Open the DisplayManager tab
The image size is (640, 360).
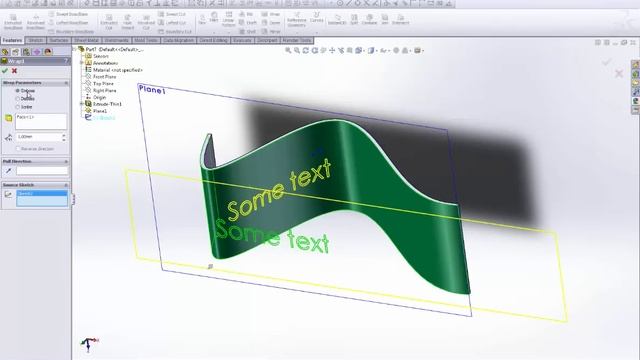[x=48, y=52]
